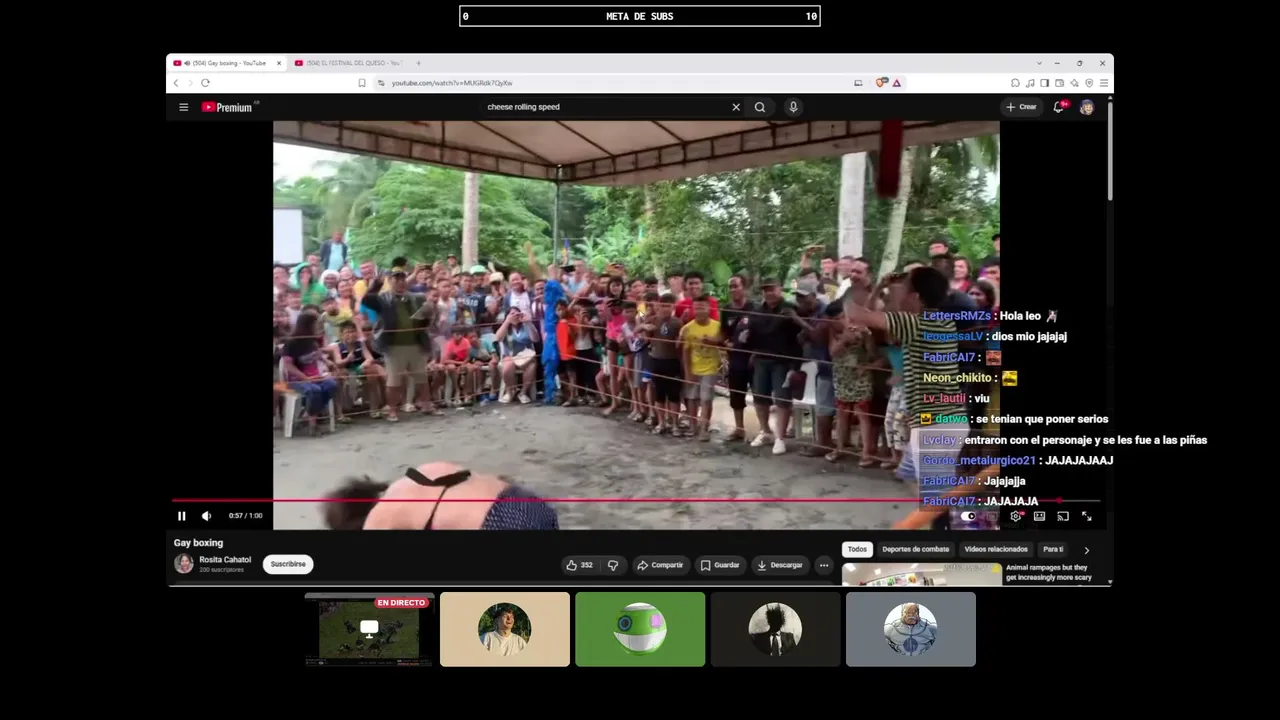
Task: Click the Compartir button
Action: point(660,565)
